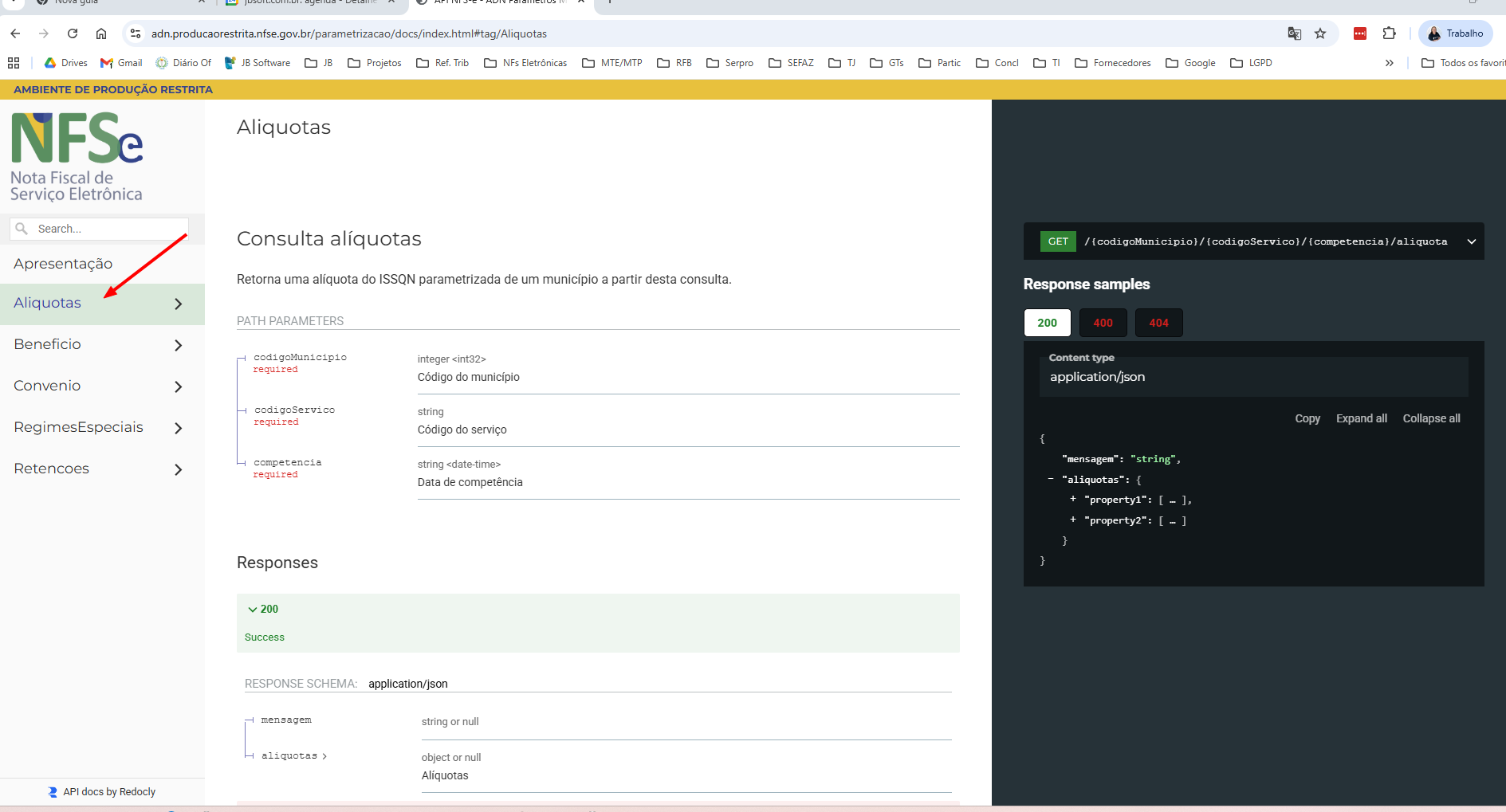Screen dimensions: 1506x812
Task: Collapse the 200 Success response section
Action: pyautogui.click(x=263, y=610)
